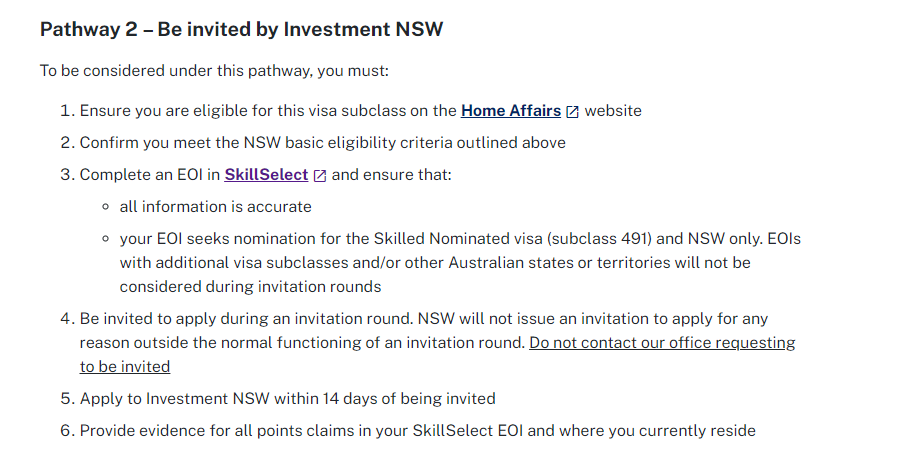Open the SkillSelect link

click(x=266, y=175)
